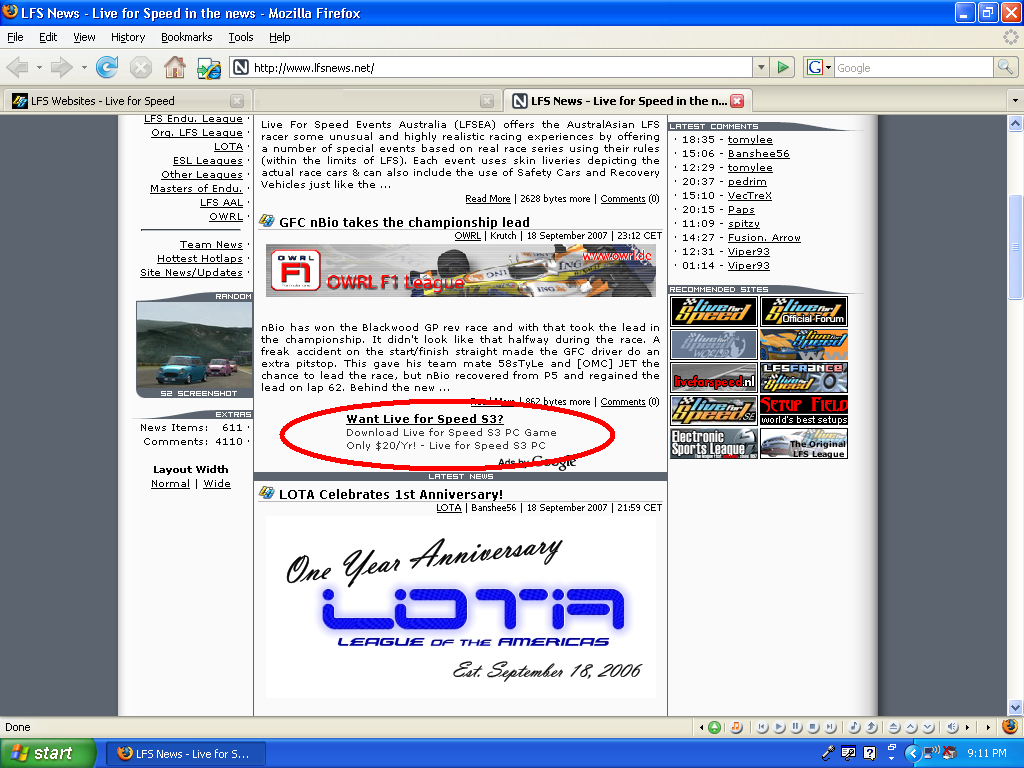Image resolution: width=1024 pixels, height=768 pixels.
Task: Click the Google search magnifier button
Action: click(x=1005, y=67)
